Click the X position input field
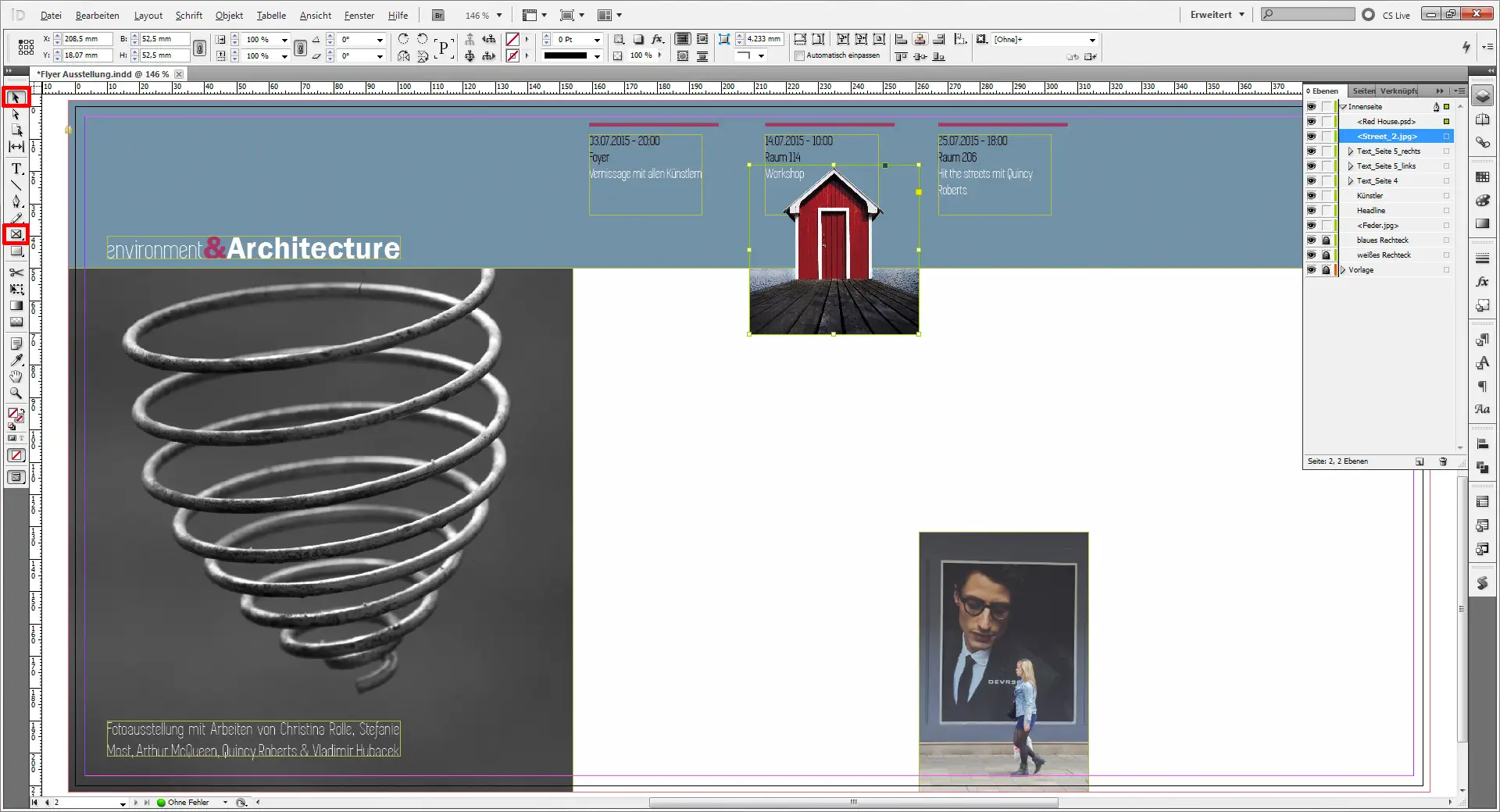Screen dimensions: 1500x812 pos(87,39)
